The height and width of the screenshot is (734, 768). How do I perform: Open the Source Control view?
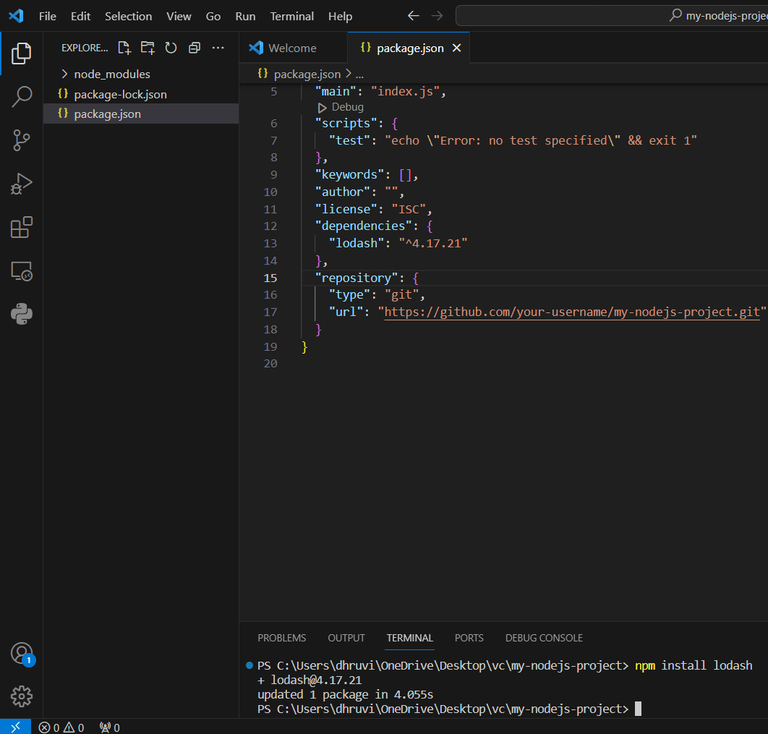(x=21, y=141)
